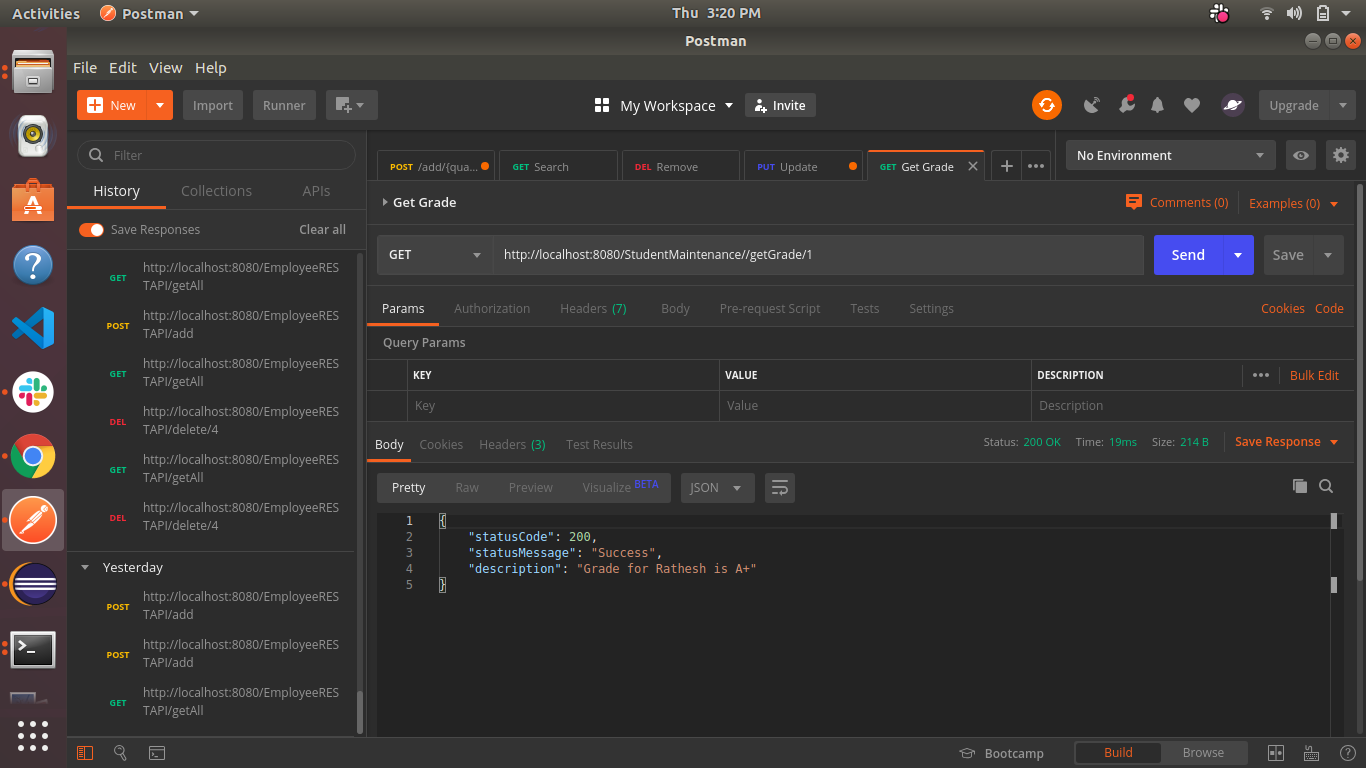Show applications grid in dock

(x=33, y=735)
